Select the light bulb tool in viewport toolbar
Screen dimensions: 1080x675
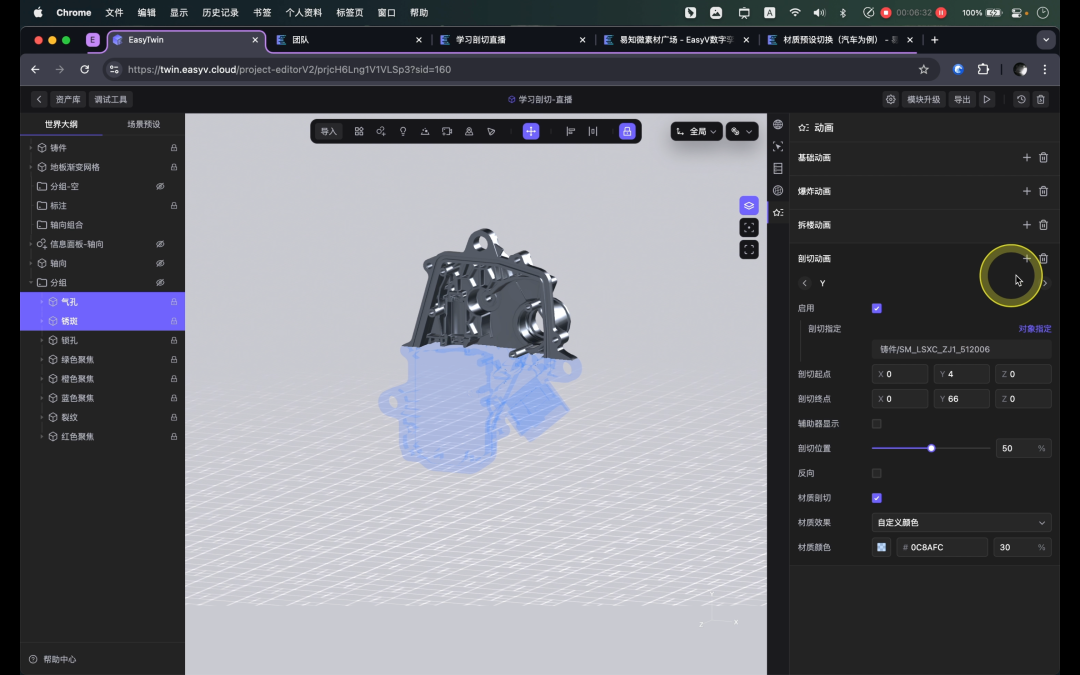pos(403,131)
